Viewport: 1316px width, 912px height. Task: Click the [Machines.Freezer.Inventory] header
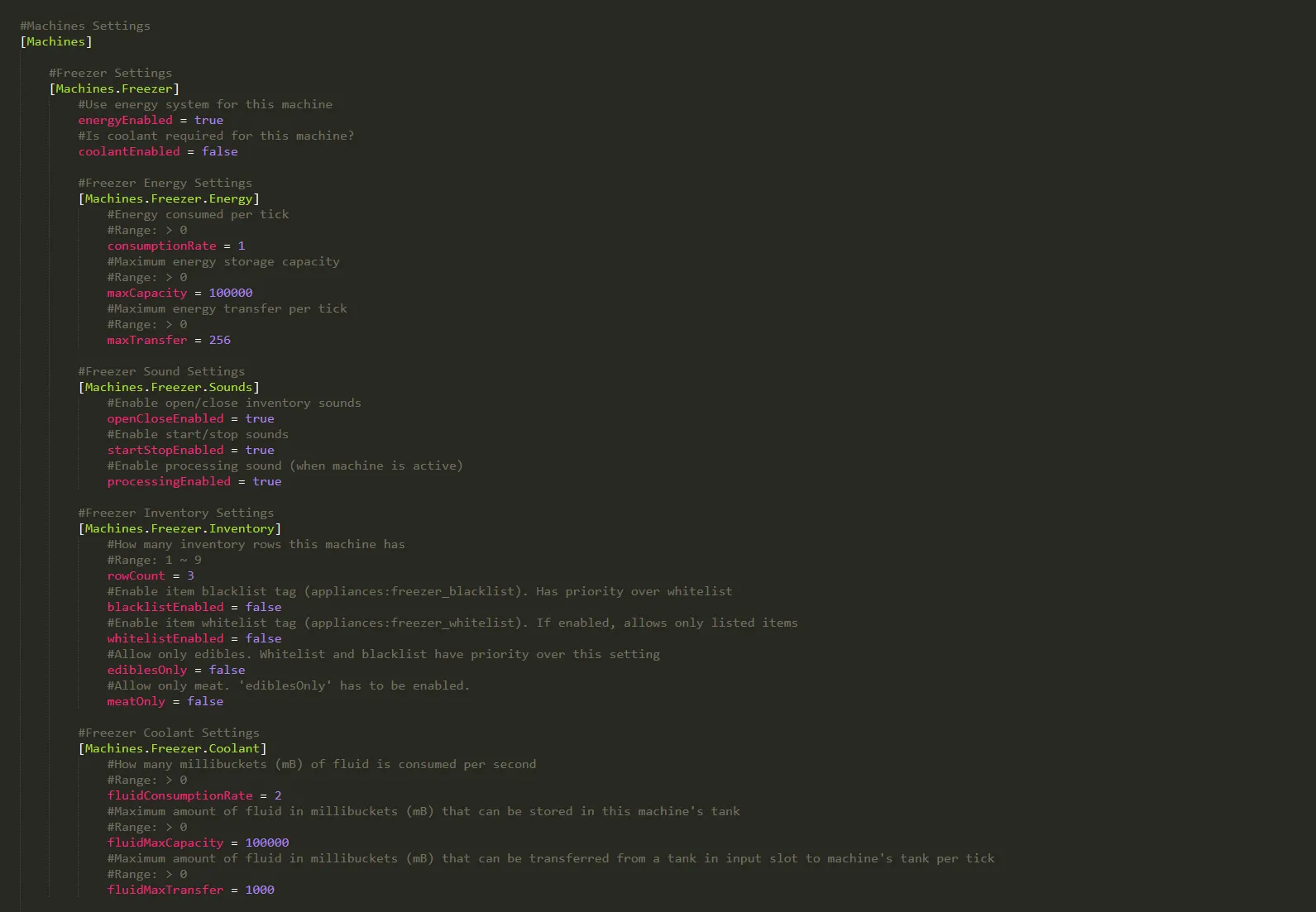pyautogui.click(x=179, y=528)
